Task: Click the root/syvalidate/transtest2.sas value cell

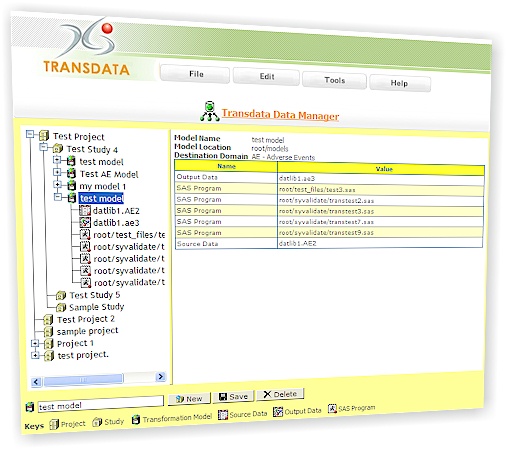Action: click(x=380, y=201)
